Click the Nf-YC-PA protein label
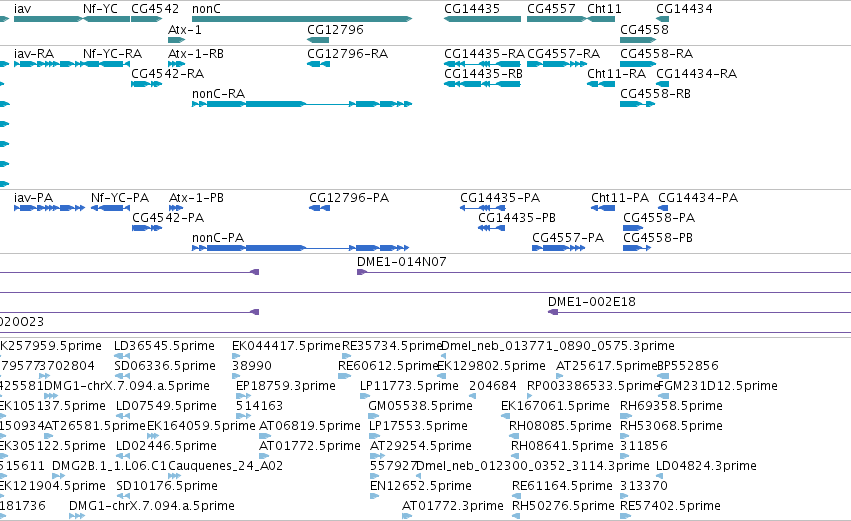Image resolution: width=851 pixels, height=521 pixels. 119,198
